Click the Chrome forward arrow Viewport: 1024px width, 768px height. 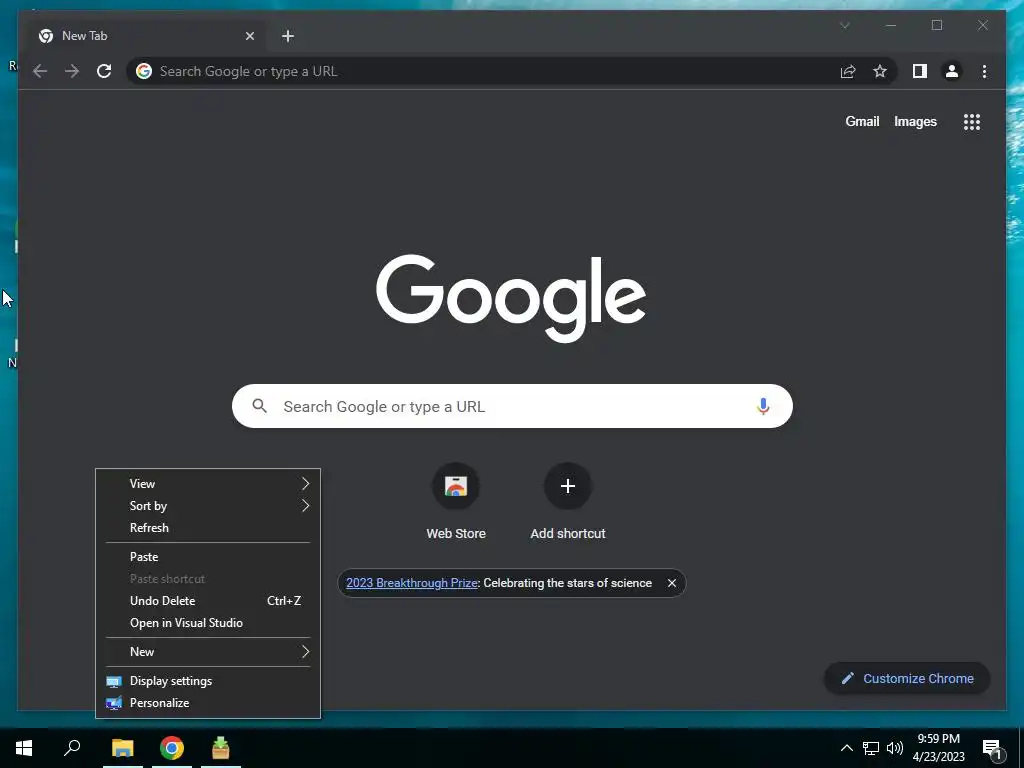72,71
